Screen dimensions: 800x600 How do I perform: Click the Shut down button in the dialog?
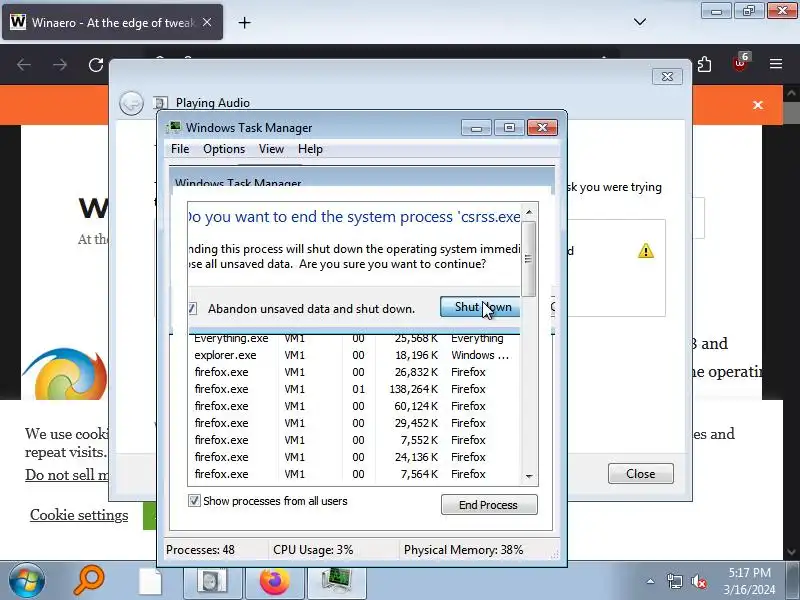[x=480, y=307]
